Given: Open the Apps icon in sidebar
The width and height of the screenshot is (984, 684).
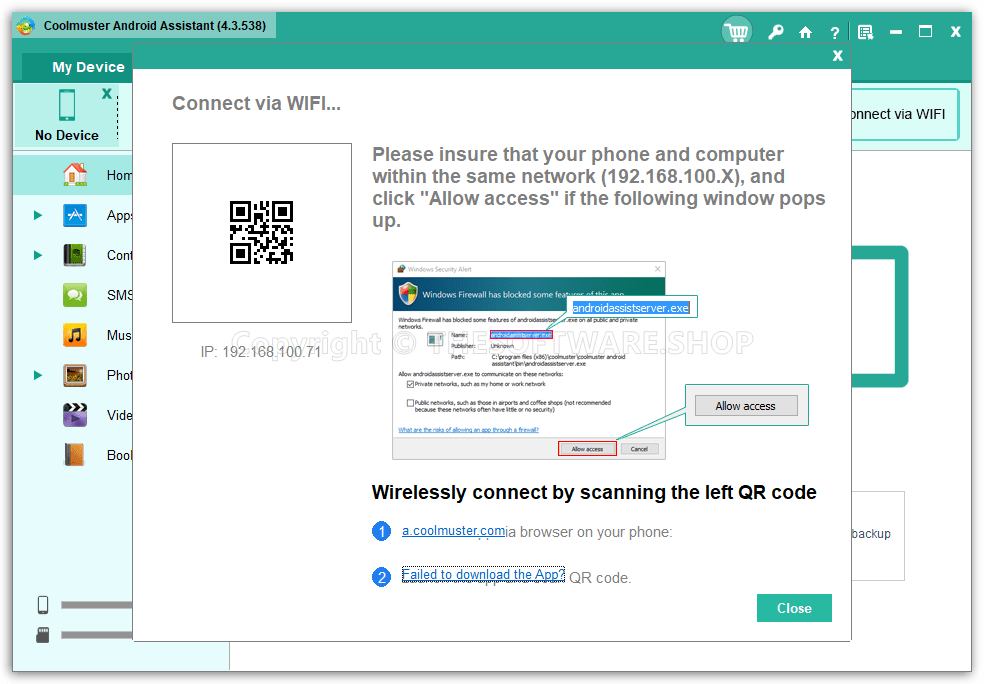Looking at the screenshot, I should pos(75,215).
